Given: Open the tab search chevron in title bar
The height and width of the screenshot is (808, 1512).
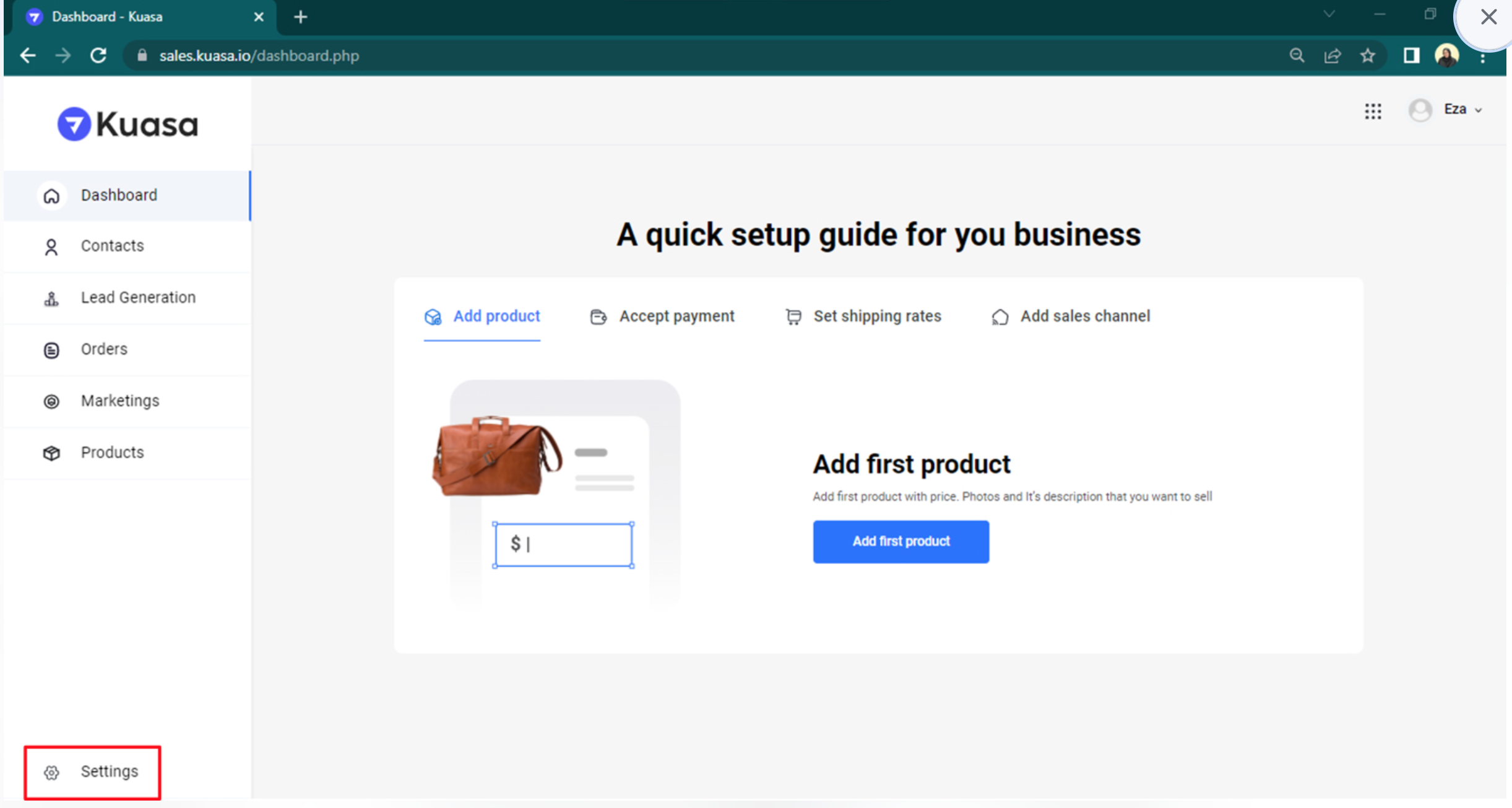Looking at the screenshot, I should 1329,14.
